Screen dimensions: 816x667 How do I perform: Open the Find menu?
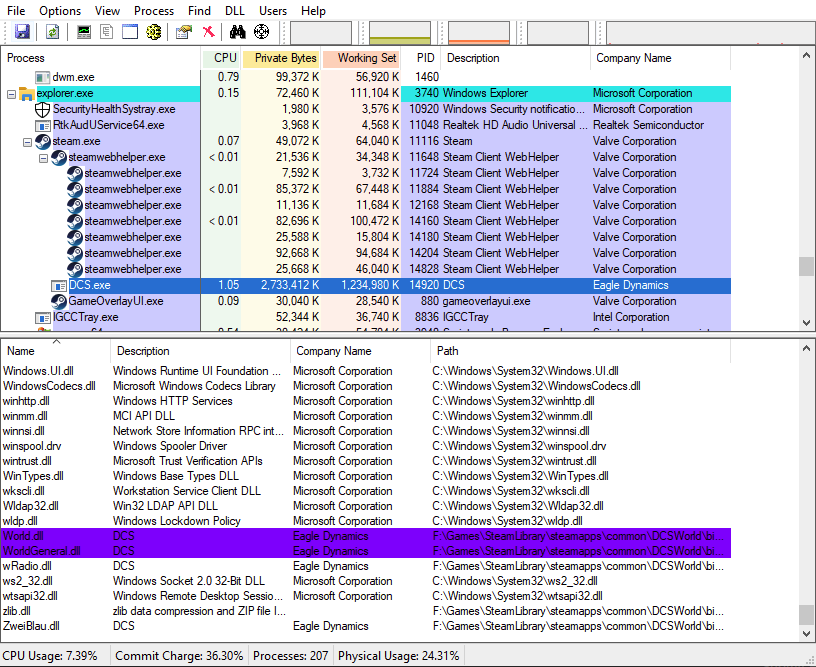click(199, 11)
